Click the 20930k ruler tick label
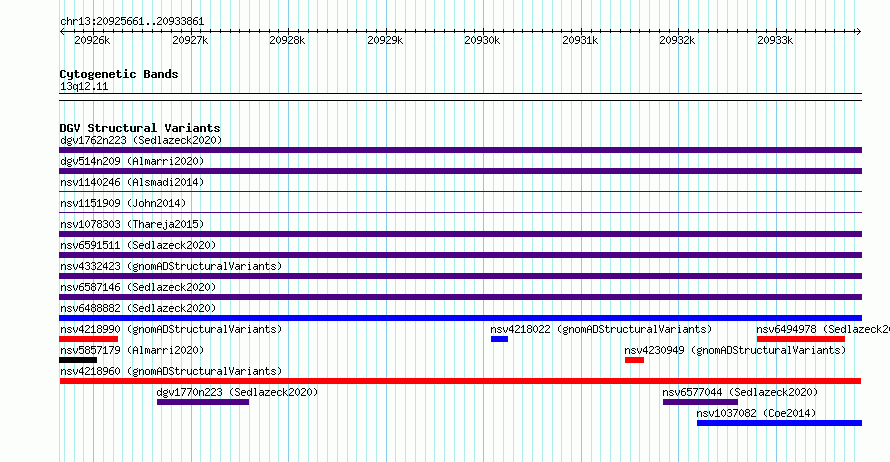Image resolution: width=890 pixels, height=462 pixels. point(482,40)
